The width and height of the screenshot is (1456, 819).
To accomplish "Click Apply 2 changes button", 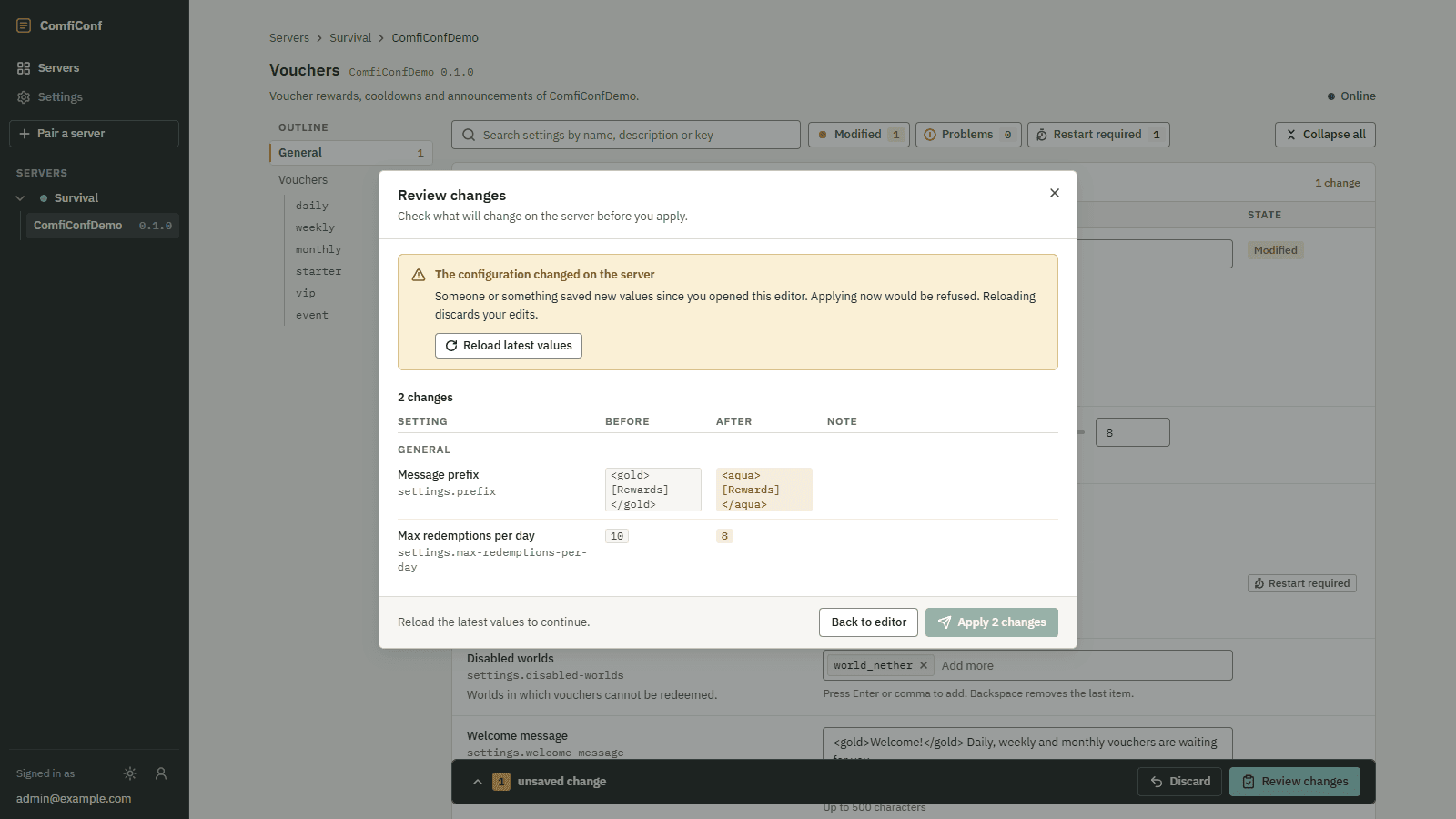I will 992,622.
